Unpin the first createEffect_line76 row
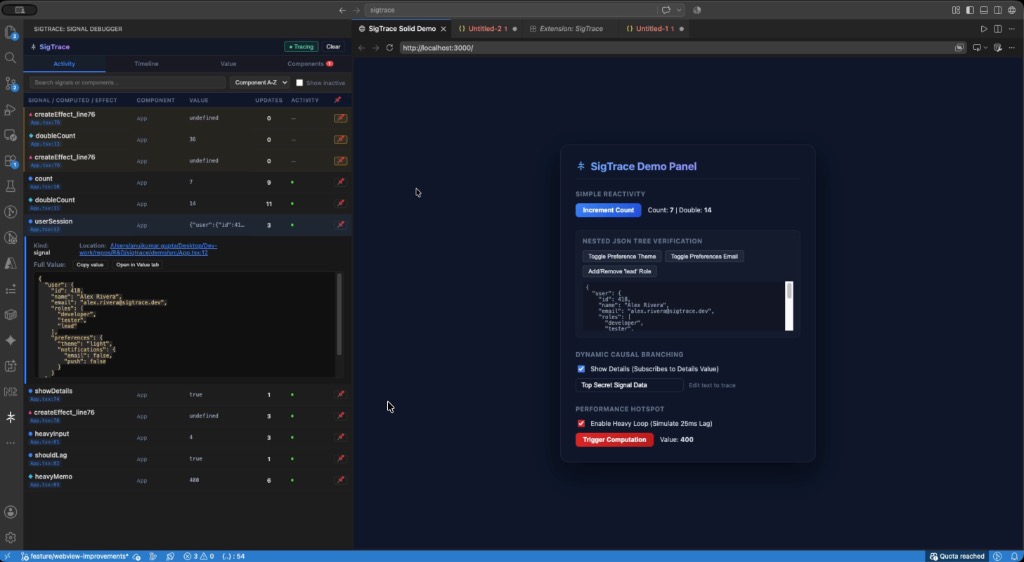The width and height of the screenshot is (1024, 562). point(340,118)
